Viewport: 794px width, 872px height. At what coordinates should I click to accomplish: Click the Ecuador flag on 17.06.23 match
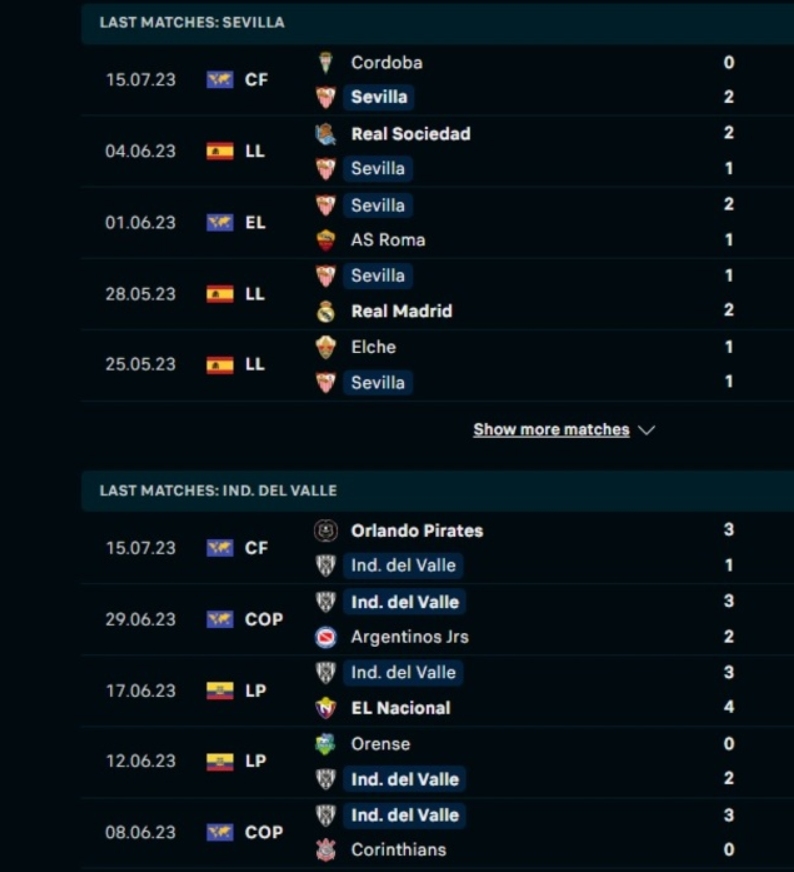tap(220, 690)
